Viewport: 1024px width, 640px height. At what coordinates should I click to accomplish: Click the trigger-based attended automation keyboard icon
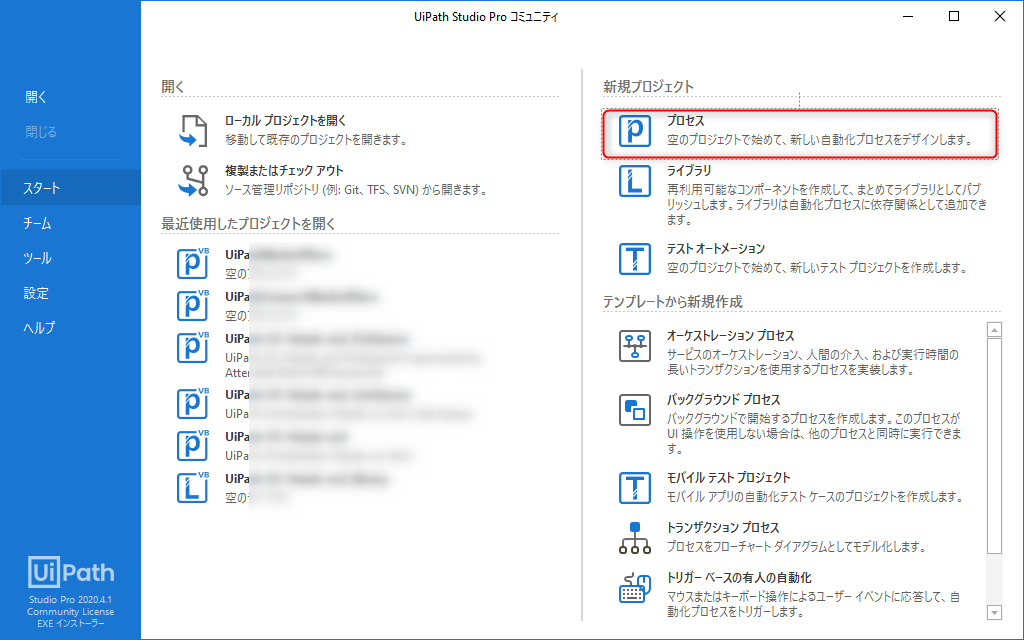635,588
